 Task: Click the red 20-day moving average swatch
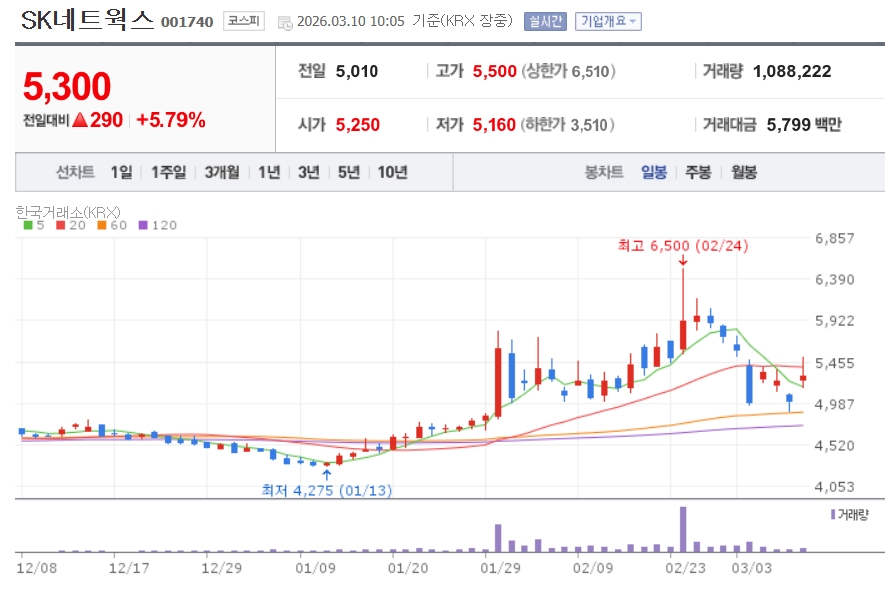pyautogui.click(x=61, y=225)
